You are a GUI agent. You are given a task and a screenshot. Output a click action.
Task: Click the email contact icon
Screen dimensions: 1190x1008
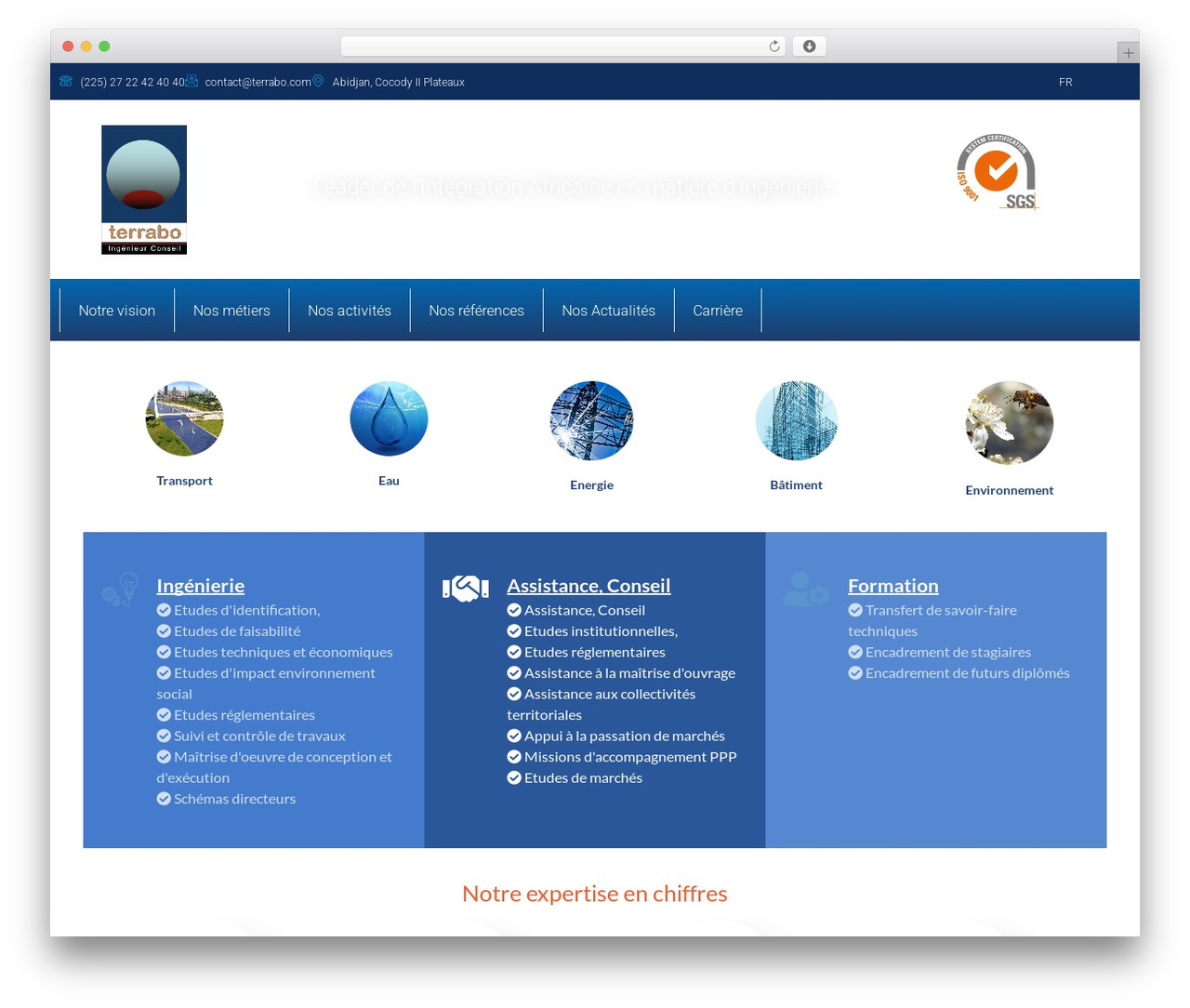pos(192,82)
